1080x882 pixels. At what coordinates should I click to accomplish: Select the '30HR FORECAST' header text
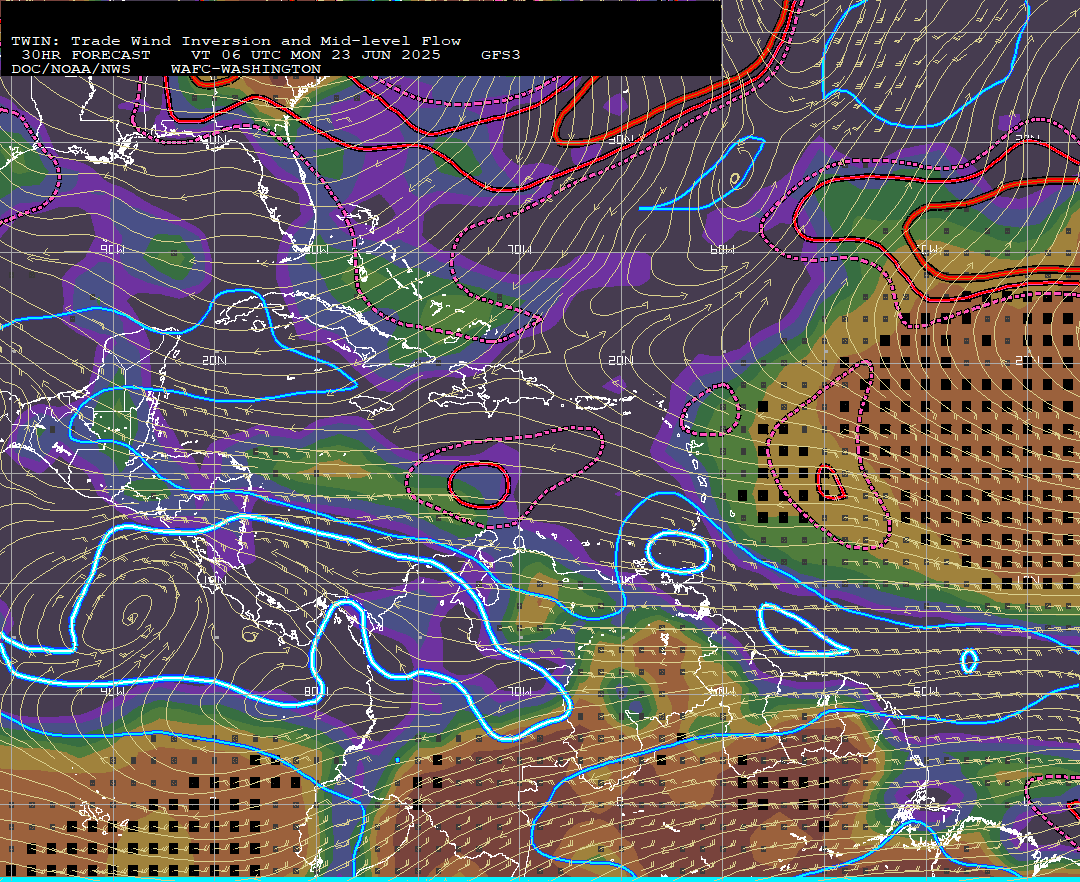pyautogui.click(x=85, y=55)
